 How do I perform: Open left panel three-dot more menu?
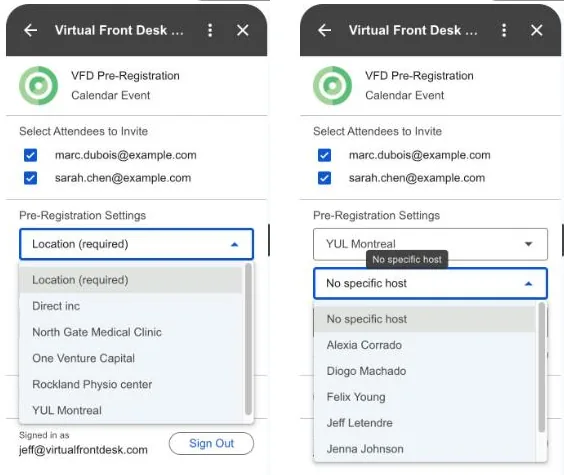pyautogui.click(x=210, y=30)
